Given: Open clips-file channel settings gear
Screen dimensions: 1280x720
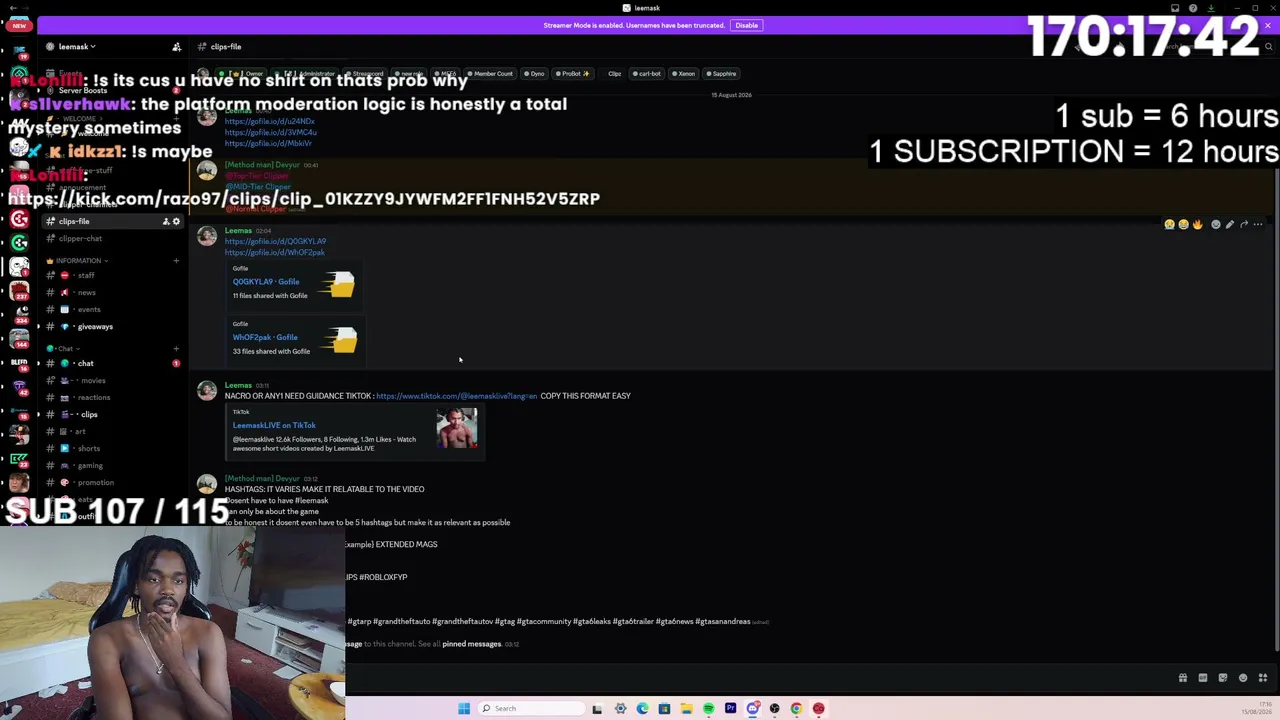Looking at the screenshot, I should pyautogui.click(x=177, y=221).
